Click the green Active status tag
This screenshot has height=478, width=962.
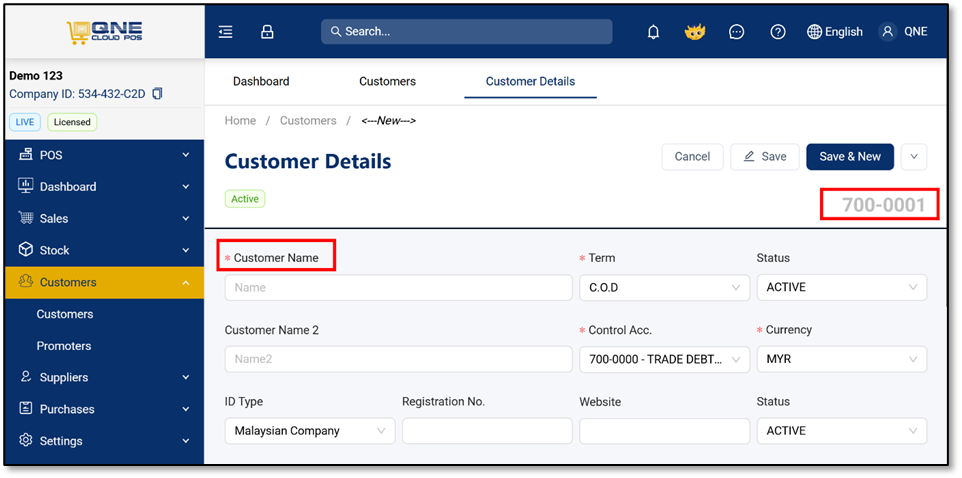click(245, 199)
